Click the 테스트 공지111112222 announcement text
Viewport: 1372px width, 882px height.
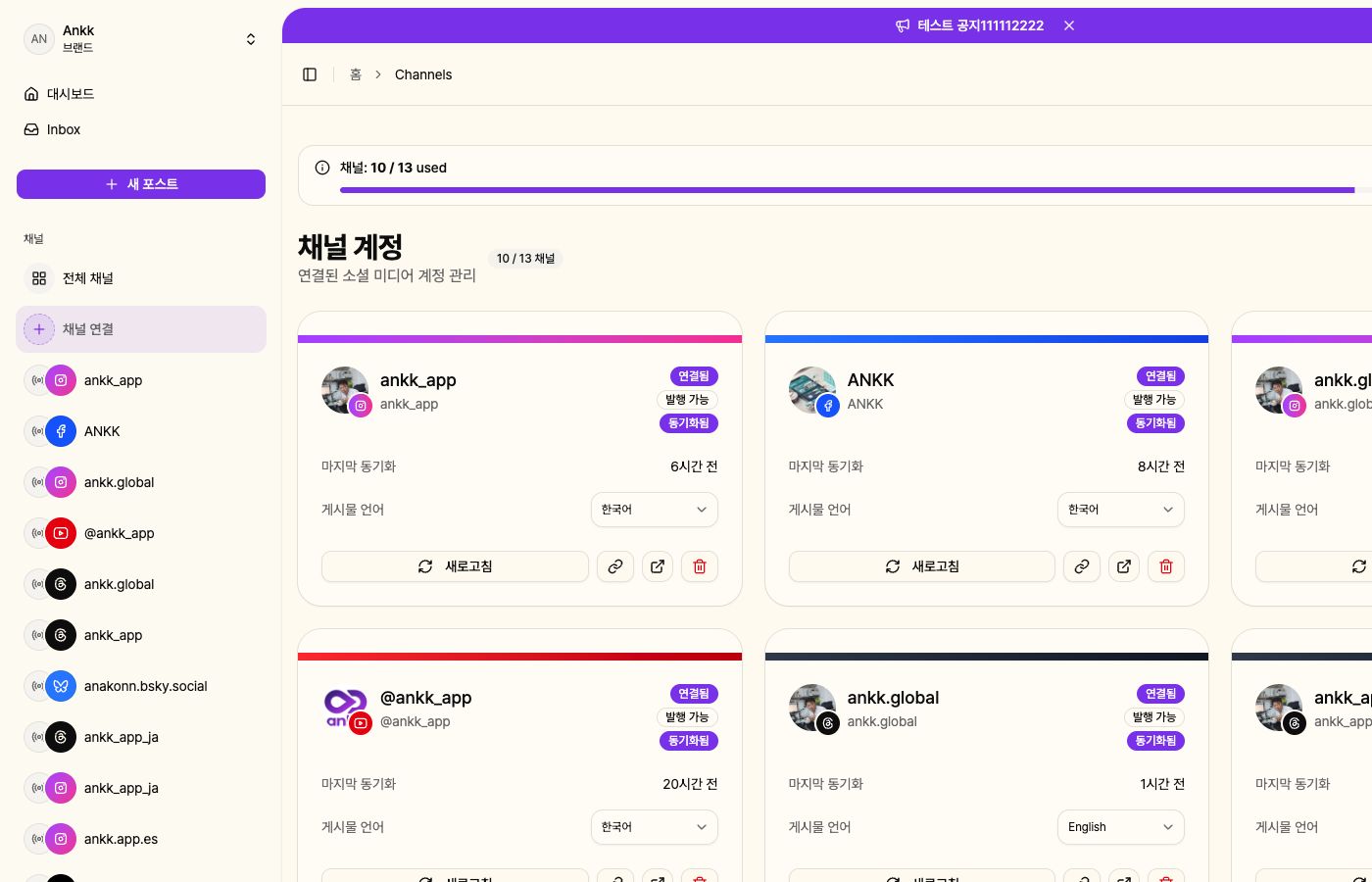(x=981, y=25)
